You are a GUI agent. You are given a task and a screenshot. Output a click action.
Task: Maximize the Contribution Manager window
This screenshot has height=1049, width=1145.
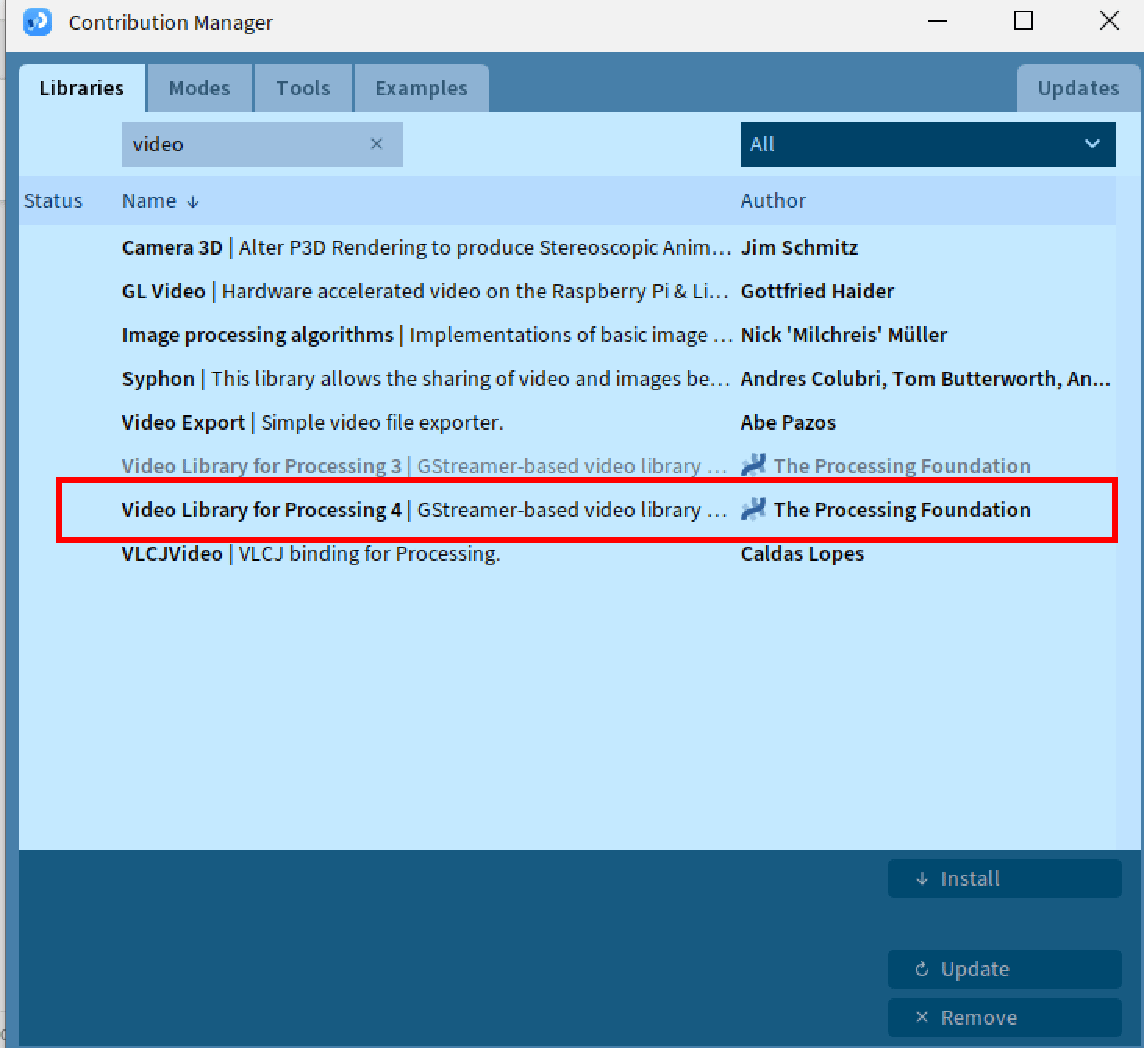click(x=1023, y=21)
